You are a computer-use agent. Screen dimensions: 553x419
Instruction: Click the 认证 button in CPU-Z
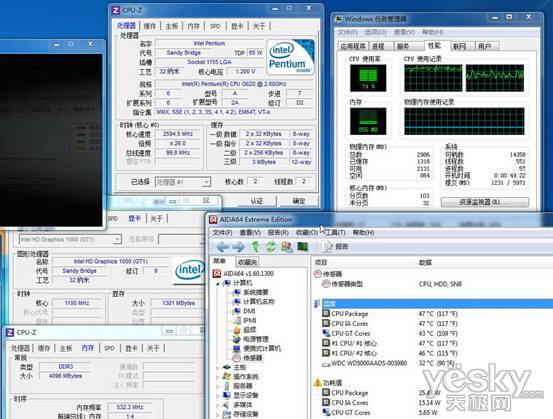click(x=256, y=201)
